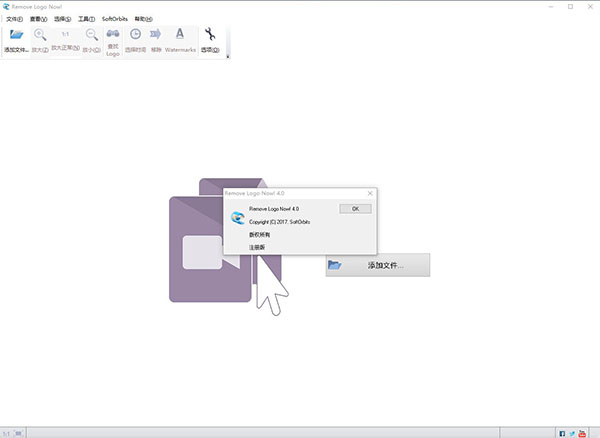Open the Tools (工具) menu
Image resolution: width=600 pixels, height=438 pixels.
coord(87,19)
